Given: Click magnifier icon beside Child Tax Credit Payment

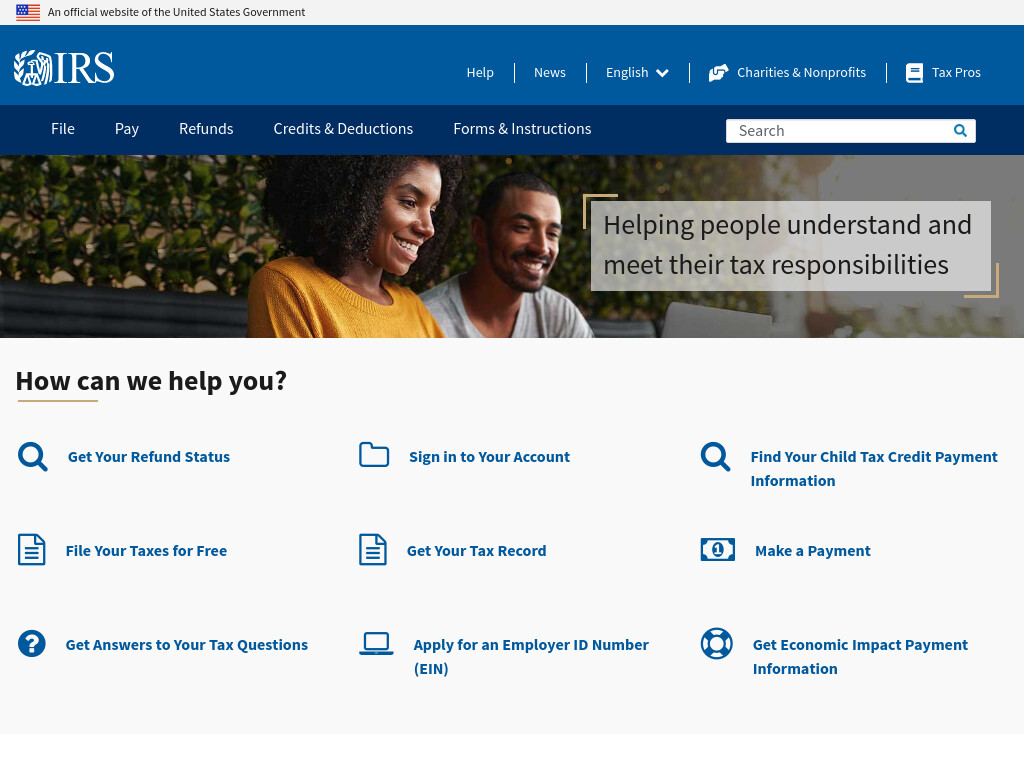Looking at the screenshot, I should 716,456.
